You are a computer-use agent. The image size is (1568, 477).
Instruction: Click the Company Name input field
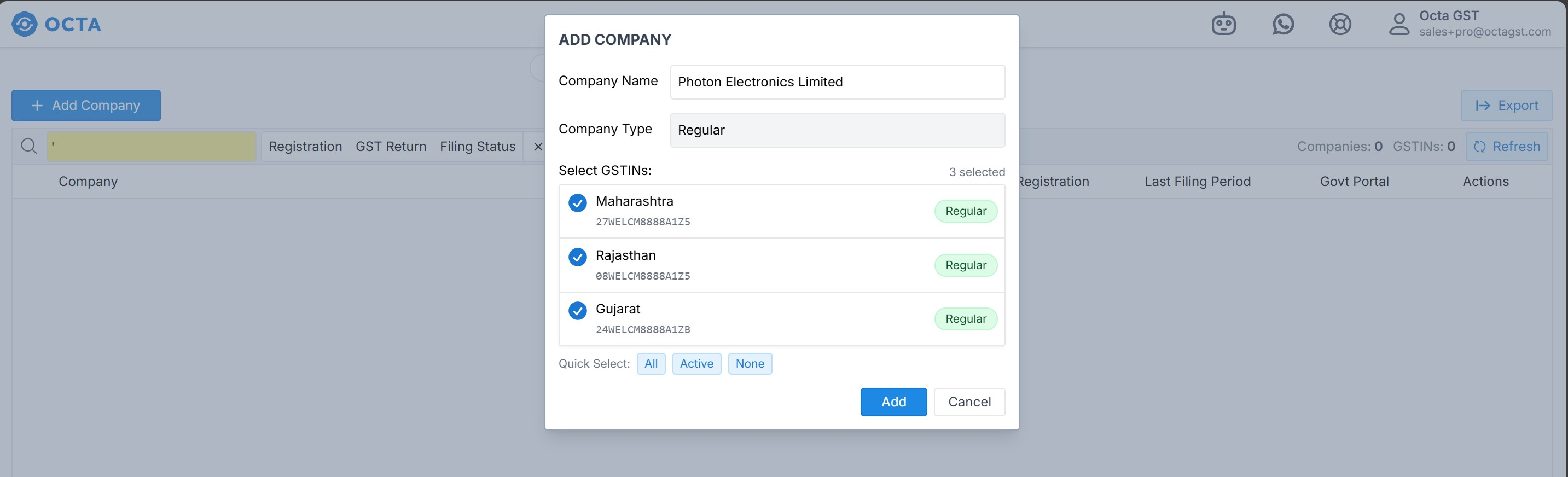coord(837,82)
